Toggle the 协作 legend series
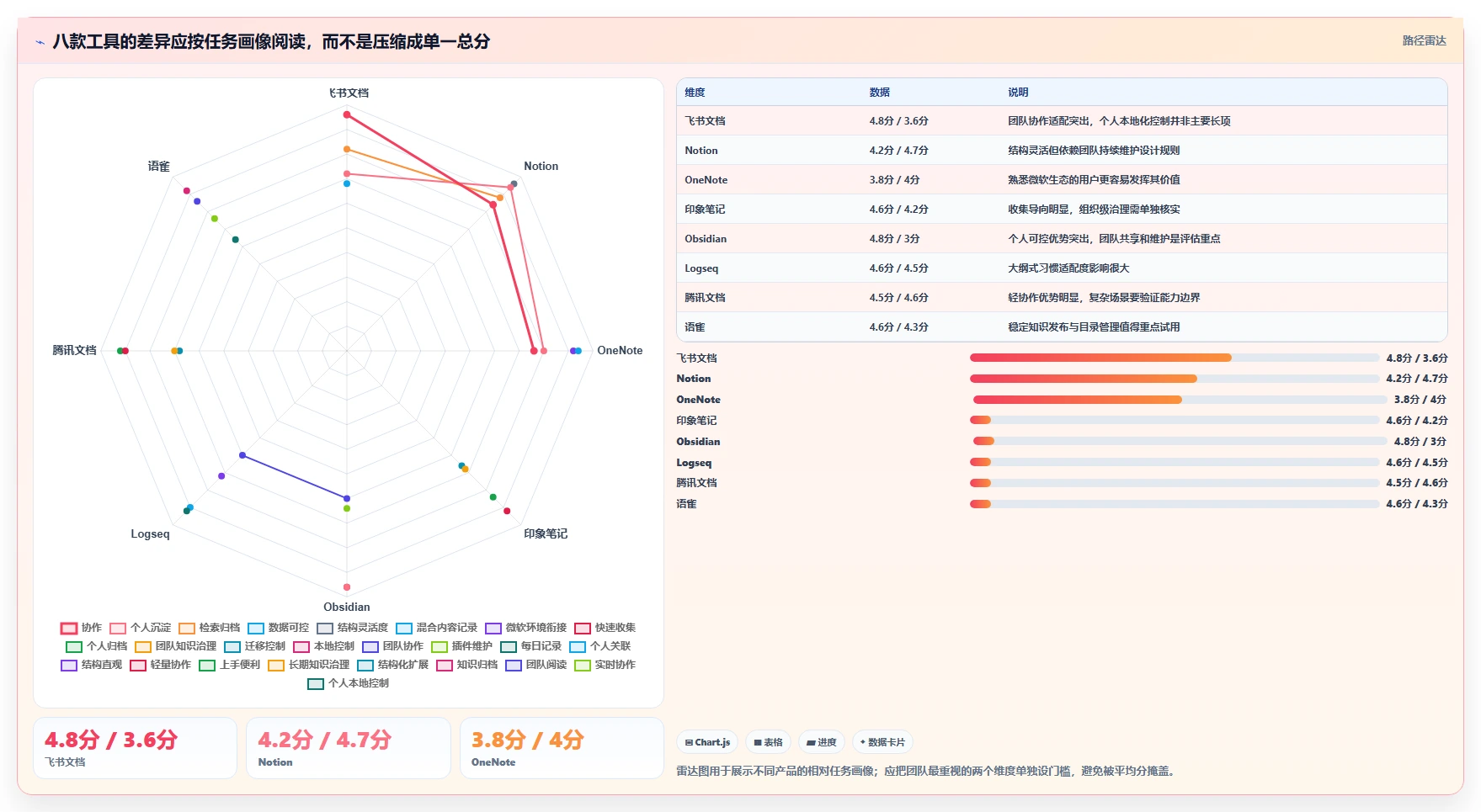This screenshot has height=812, width=1481. (x=81, y=628)
